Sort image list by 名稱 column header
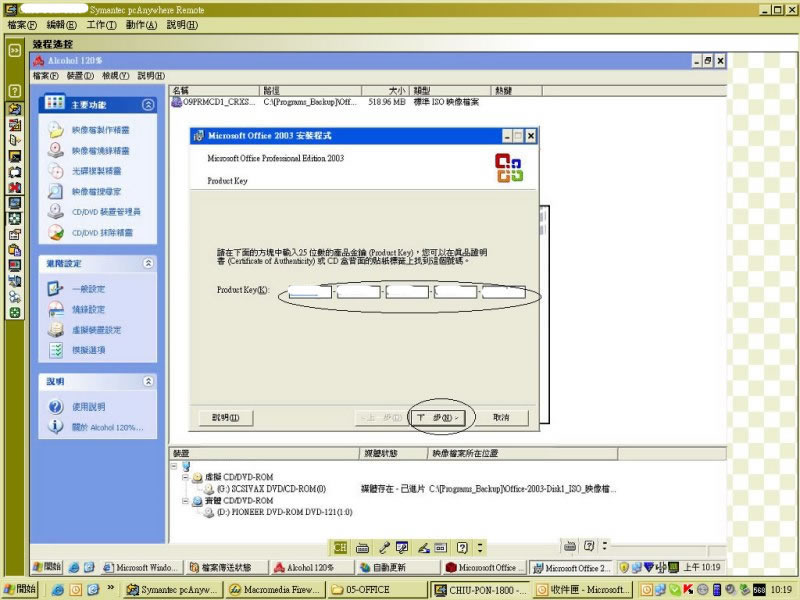The image size is (800, 600). coord(215,91)
